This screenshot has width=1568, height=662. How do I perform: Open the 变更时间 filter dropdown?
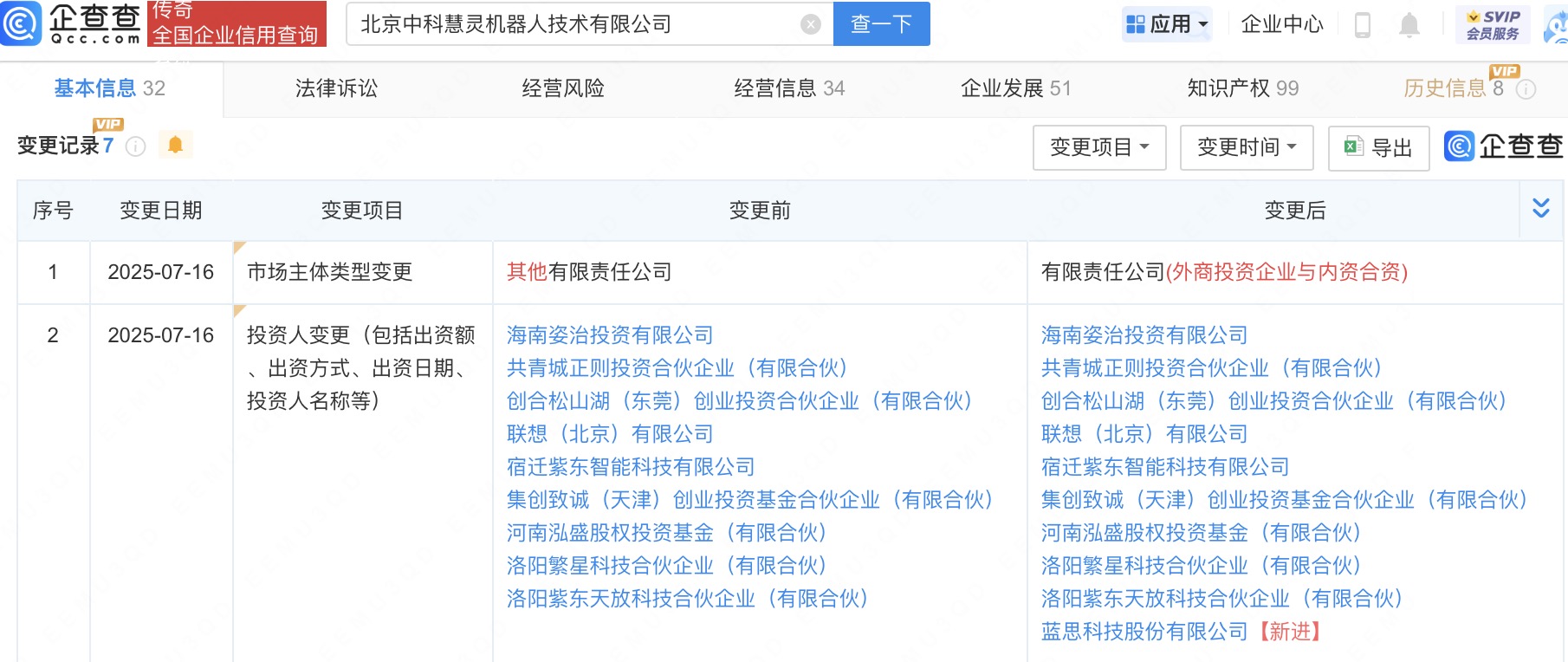pyautogui.click(x=1247, y=147)
